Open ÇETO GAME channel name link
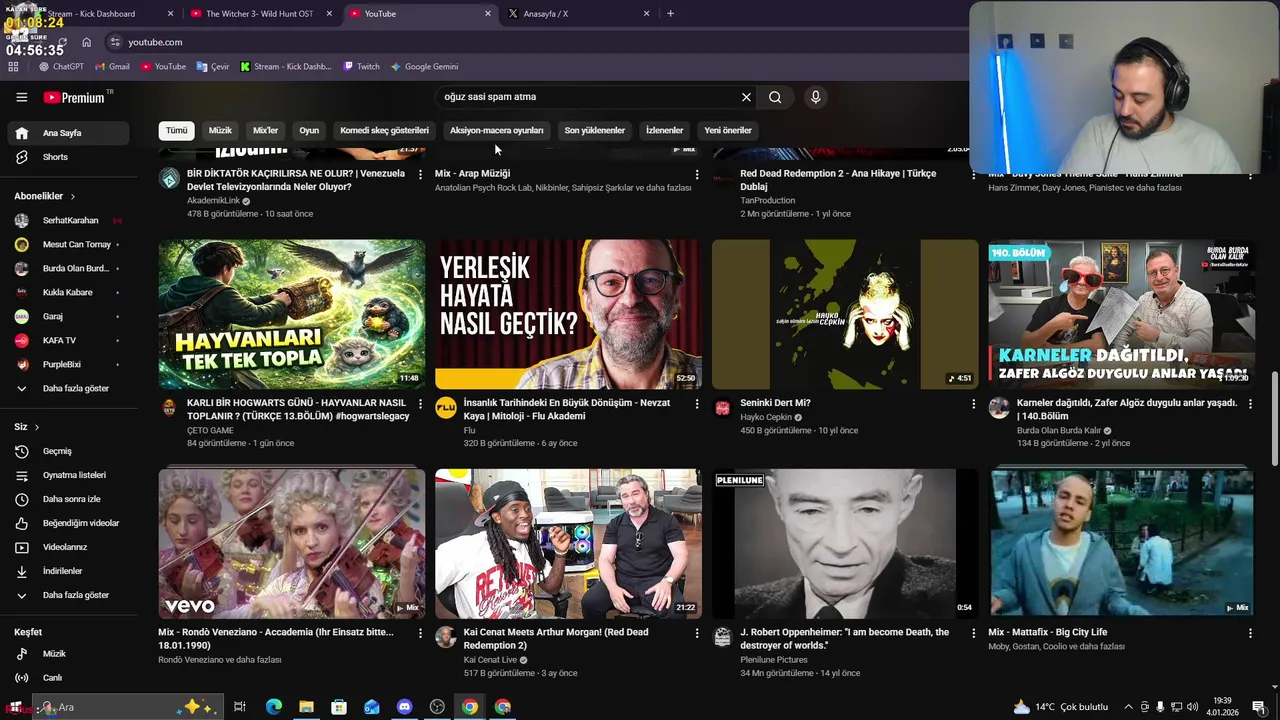This screenshot has width=1280, height=720. click(210, 431)
